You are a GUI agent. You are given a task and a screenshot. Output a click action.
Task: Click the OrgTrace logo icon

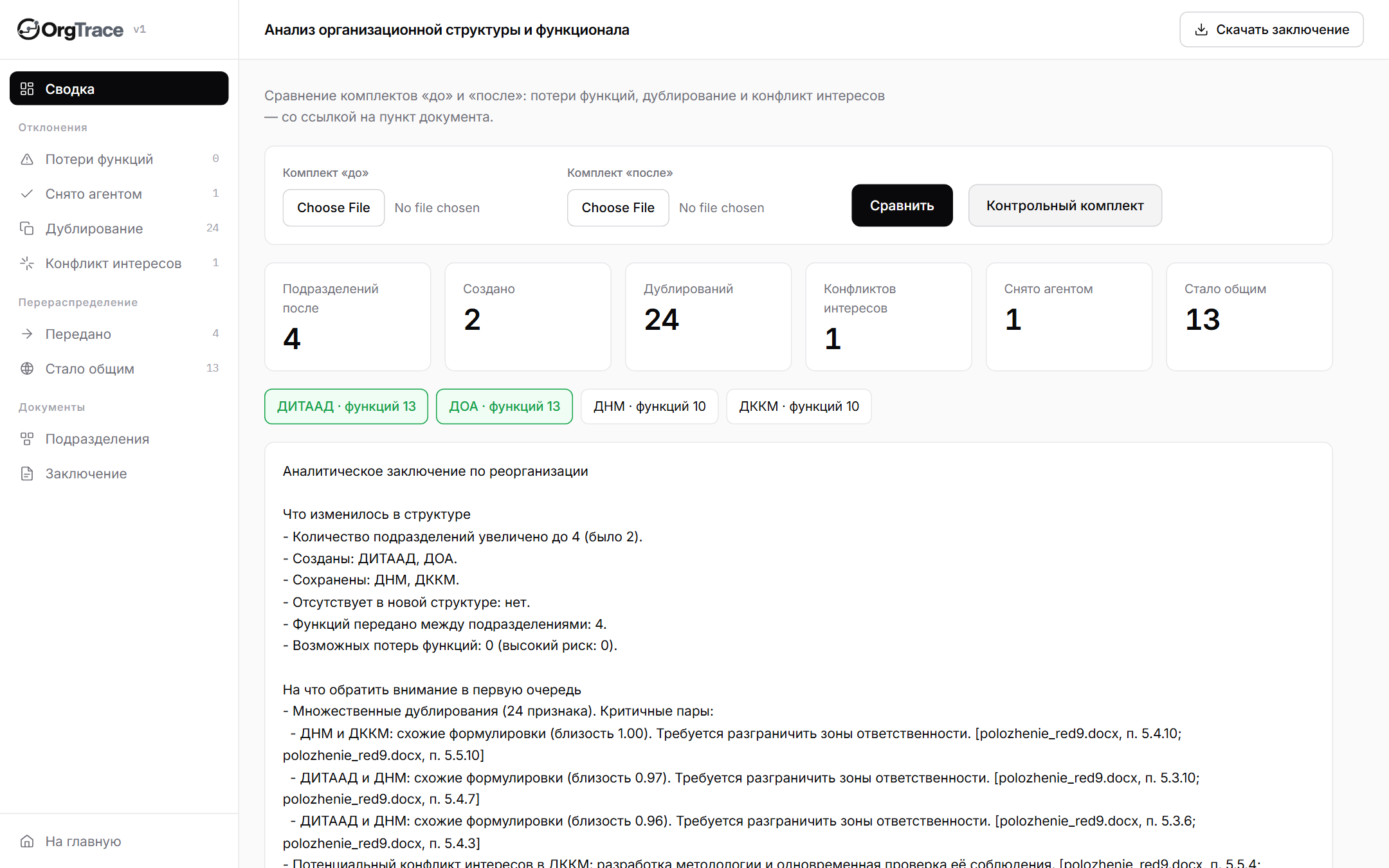tap(28, 30)
